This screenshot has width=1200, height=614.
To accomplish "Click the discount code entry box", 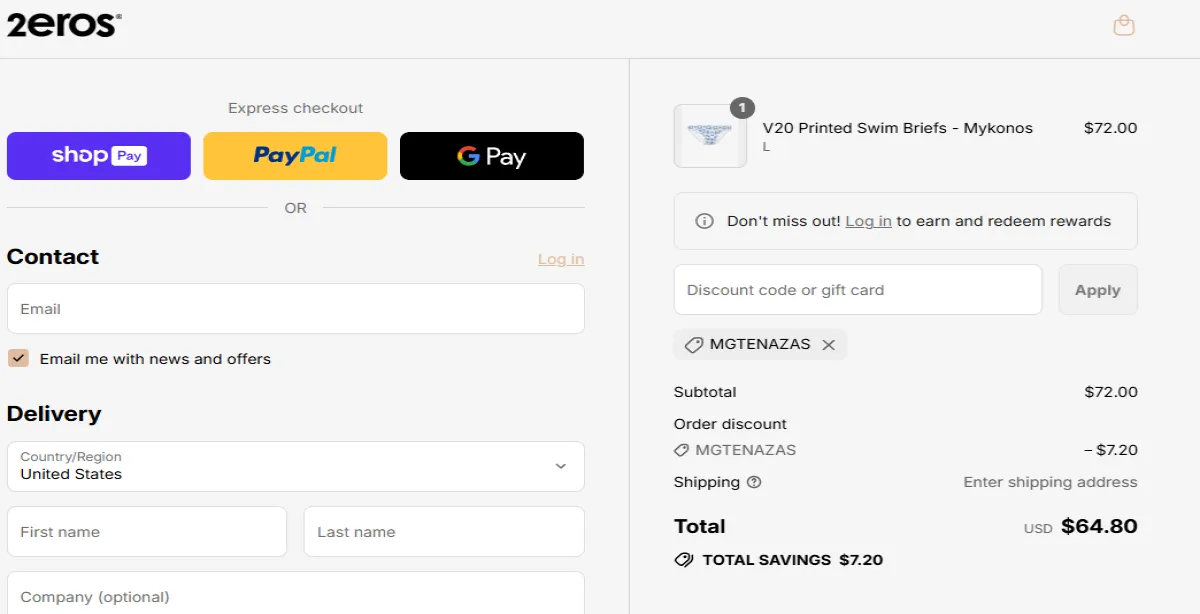I will click(857, 289).
